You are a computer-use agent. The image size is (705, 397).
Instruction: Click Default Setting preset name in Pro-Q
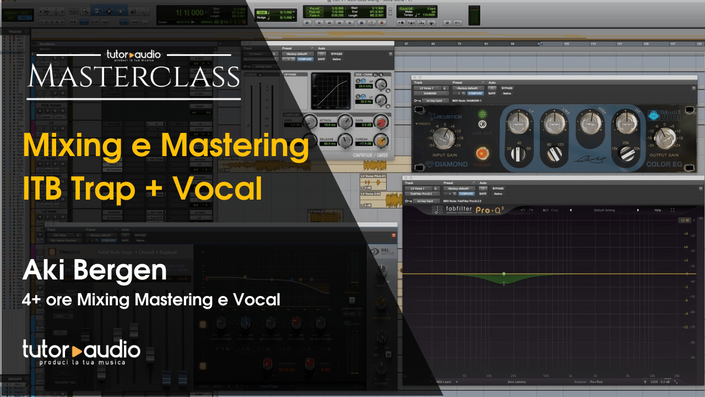click(604, 210)
